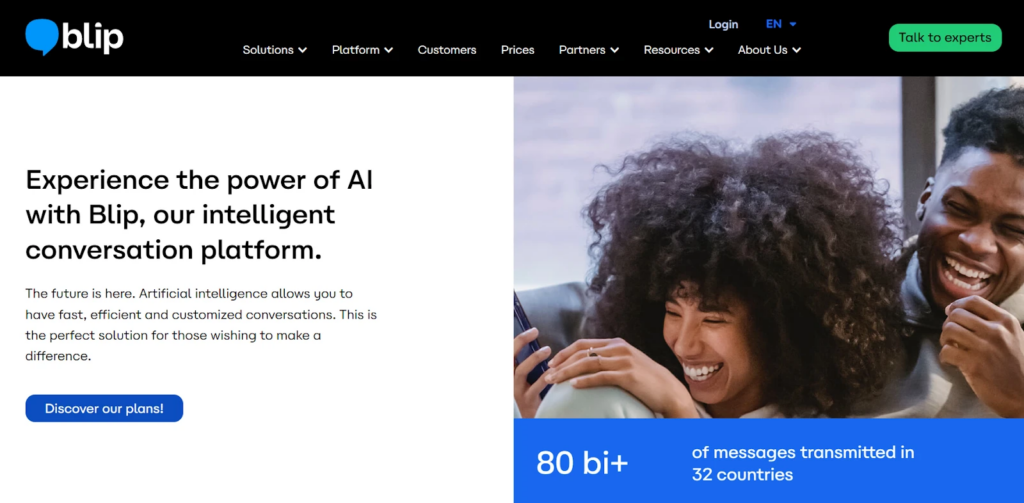Open the Prices menu item
Screen dimensions: 1024x503
517,50
